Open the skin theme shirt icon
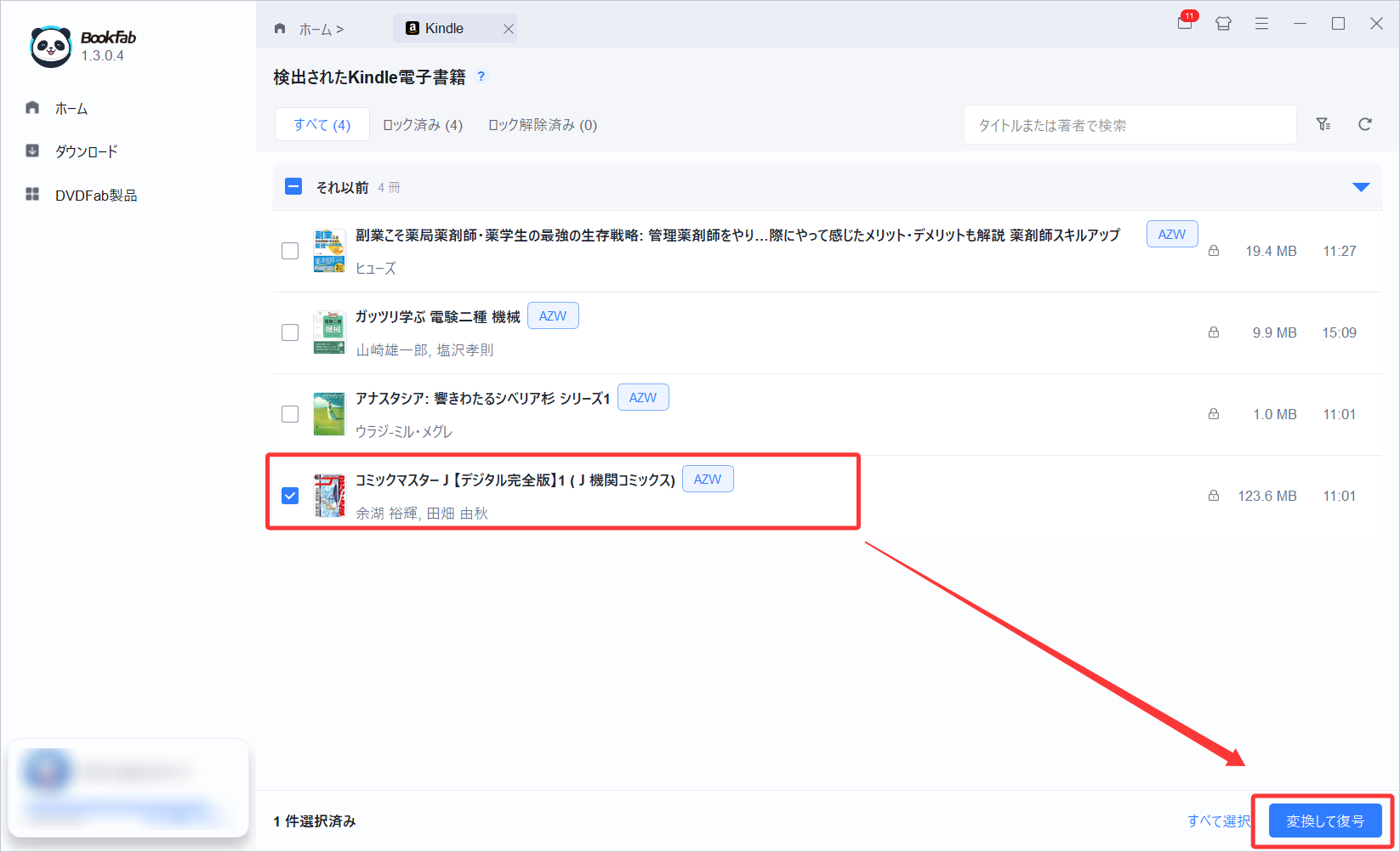 1223,24
